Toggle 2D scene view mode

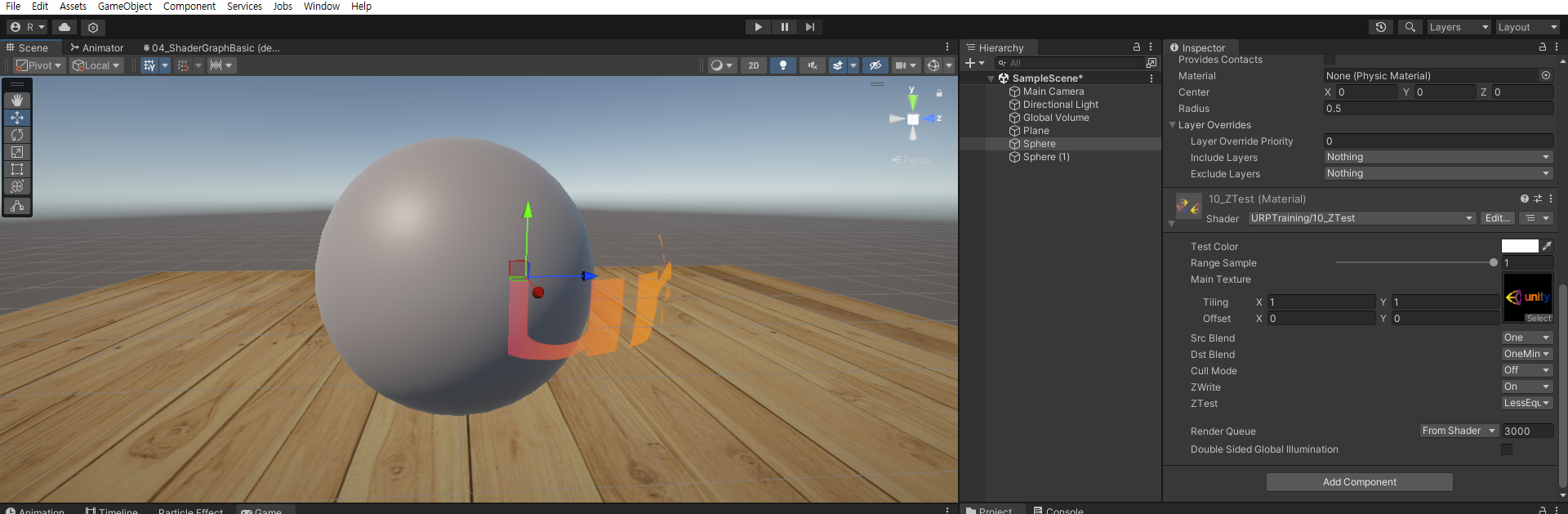pos(754,65)
